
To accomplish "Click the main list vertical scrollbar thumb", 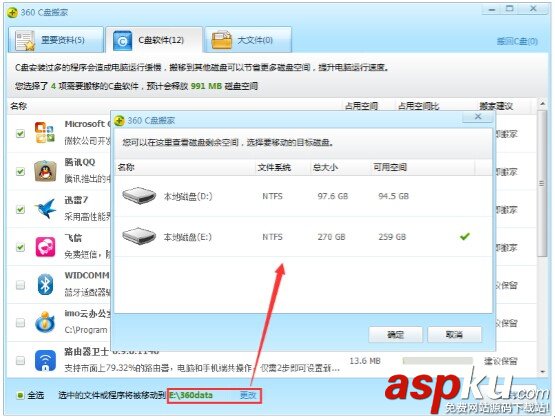I will click(x=542, y=183).
